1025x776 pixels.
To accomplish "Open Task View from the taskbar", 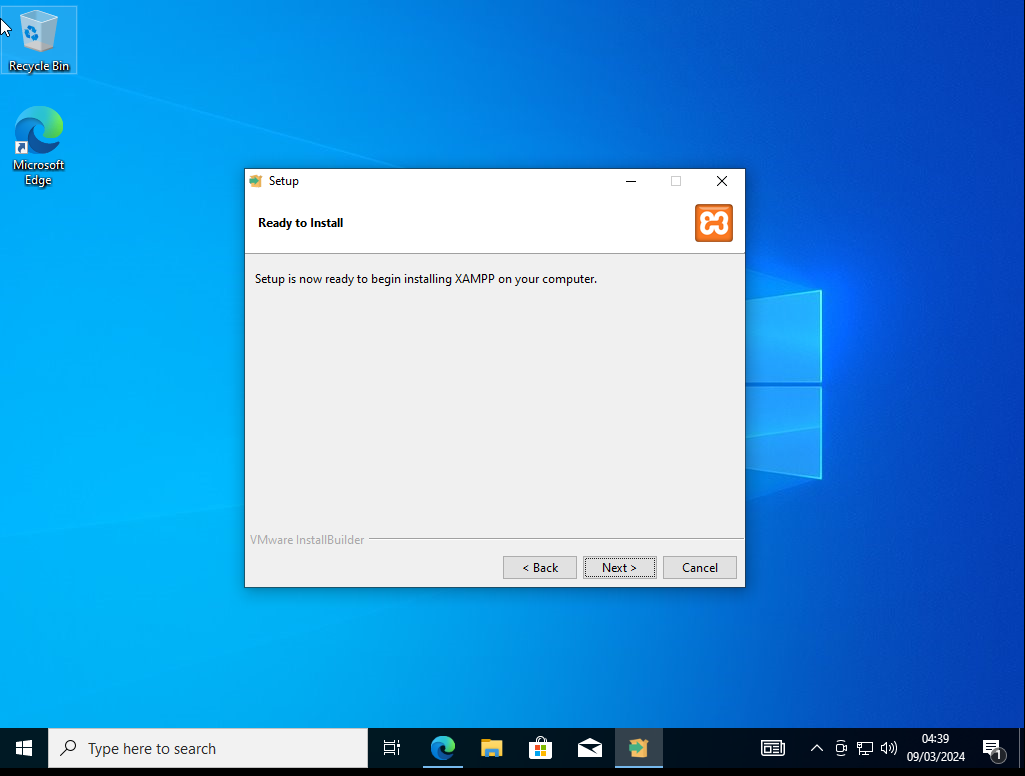I will click(x=392, y=748).
